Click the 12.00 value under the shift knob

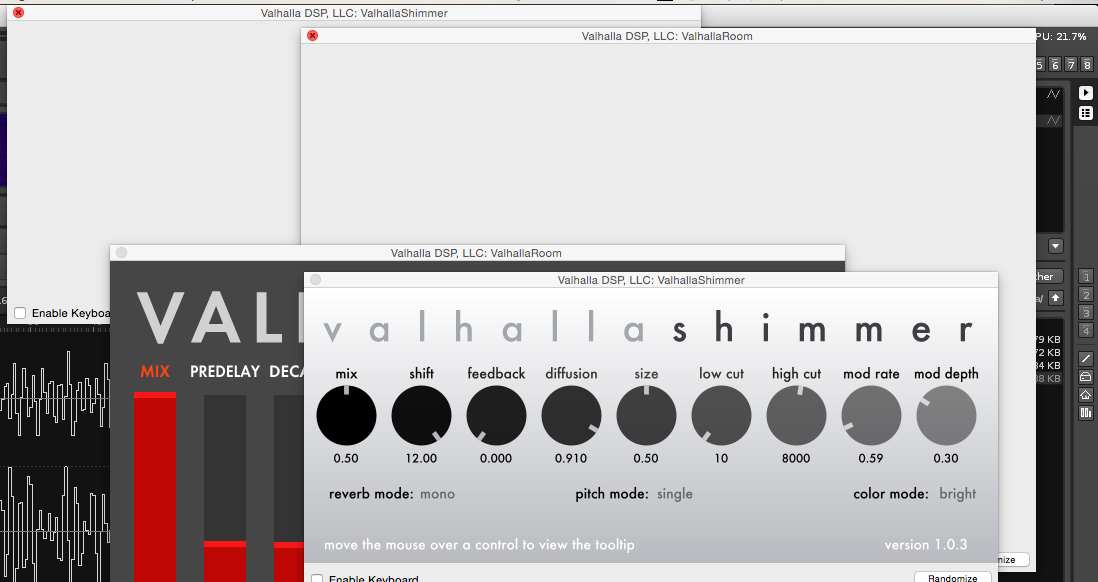click(421, 458)
